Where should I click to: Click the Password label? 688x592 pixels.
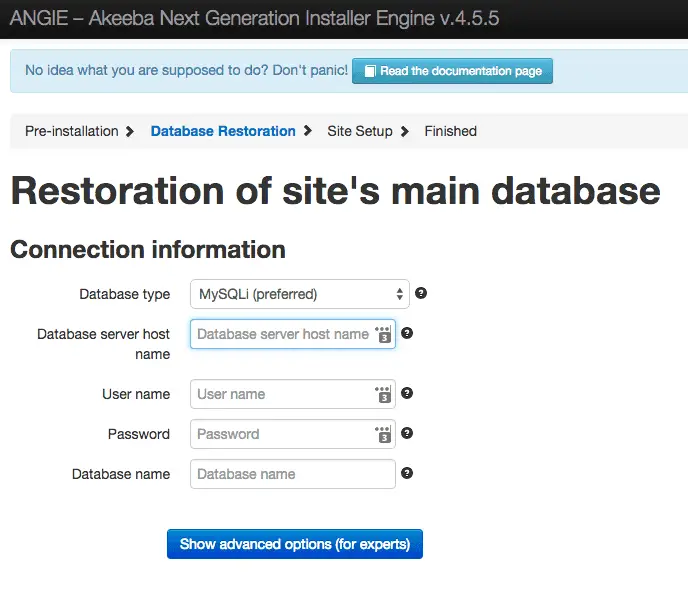coord(139,434)
